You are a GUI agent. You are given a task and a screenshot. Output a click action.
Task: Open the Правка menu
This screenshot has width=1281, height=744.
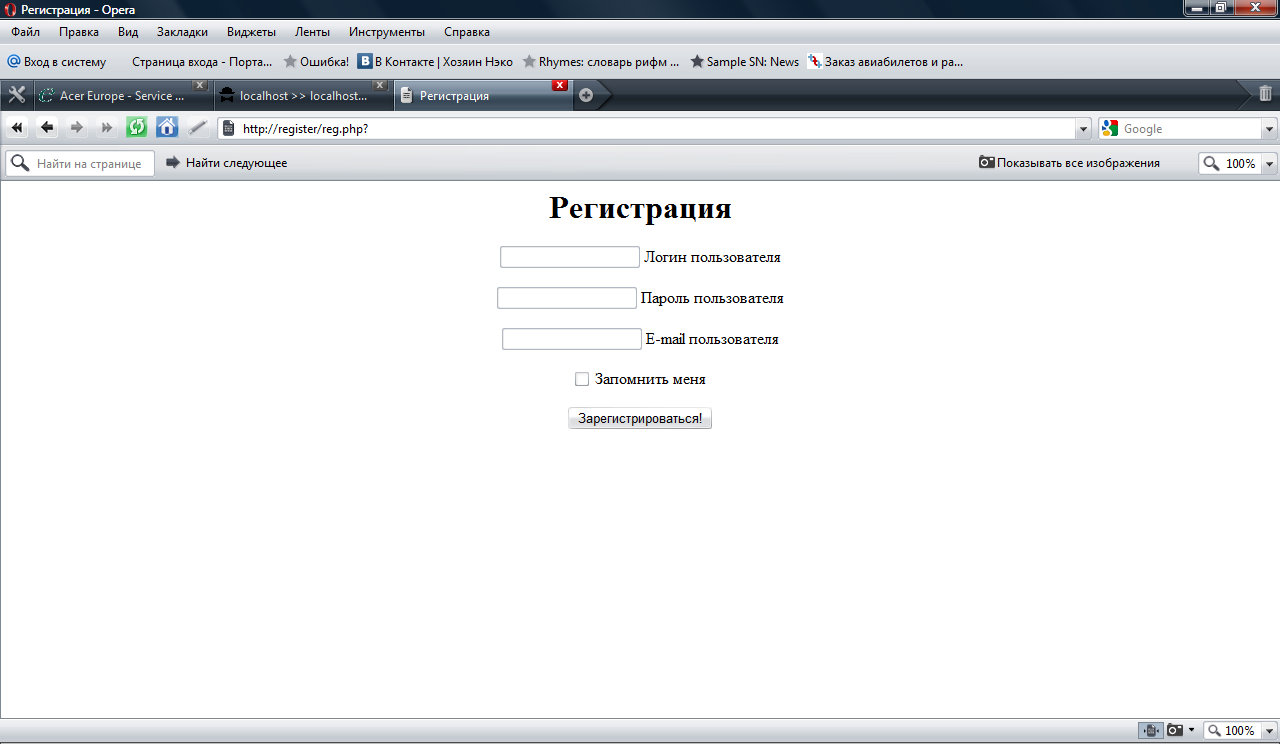pos(79,32)
